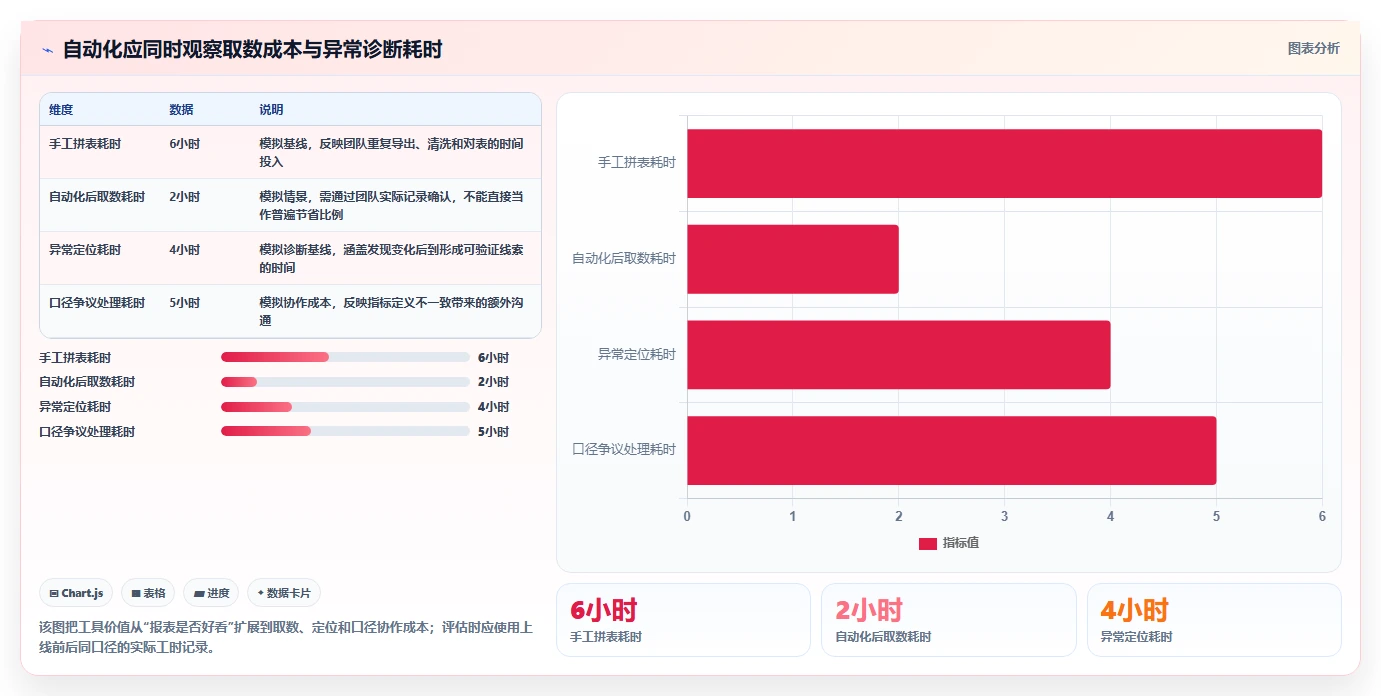The image size is (1381, 696).
Task: Click the footnote paragraph starting 该图把工具价值
Action: (x=286, y=637)
